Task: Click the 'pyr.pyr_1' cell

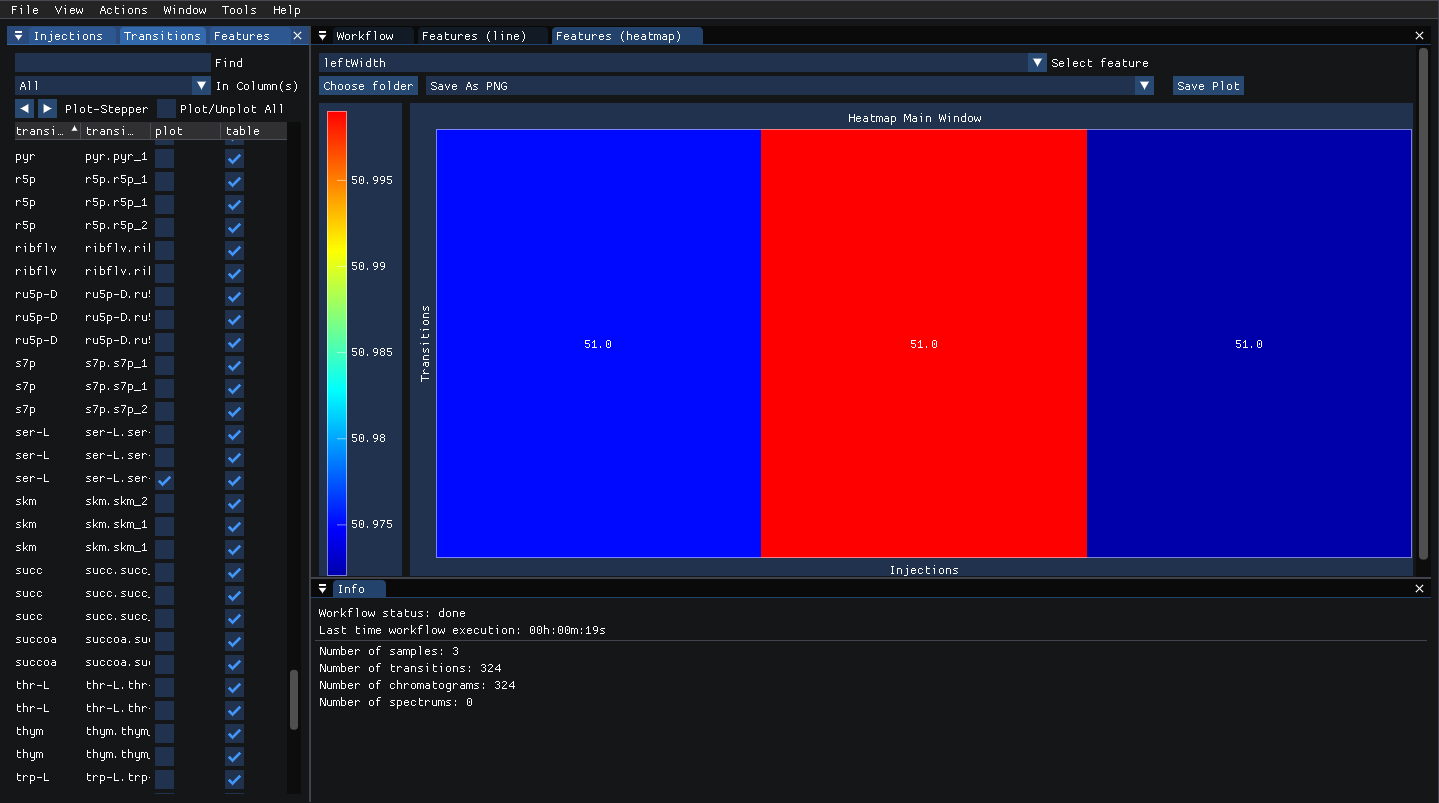Action: point(117,158)
